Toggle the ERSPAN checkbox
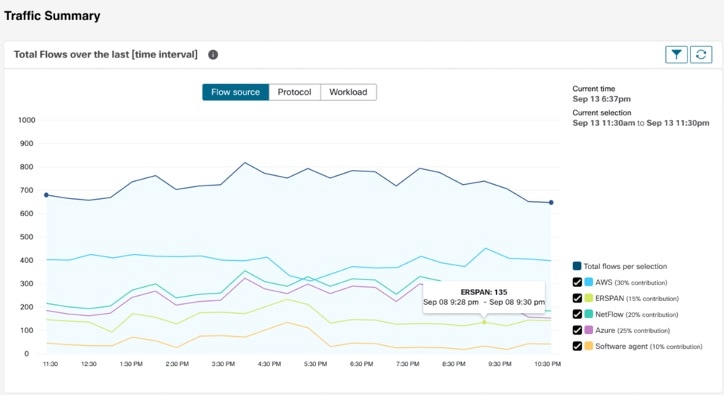Image resolution: width=724 pixels, height=396 pixels. (x=577, y=298)
